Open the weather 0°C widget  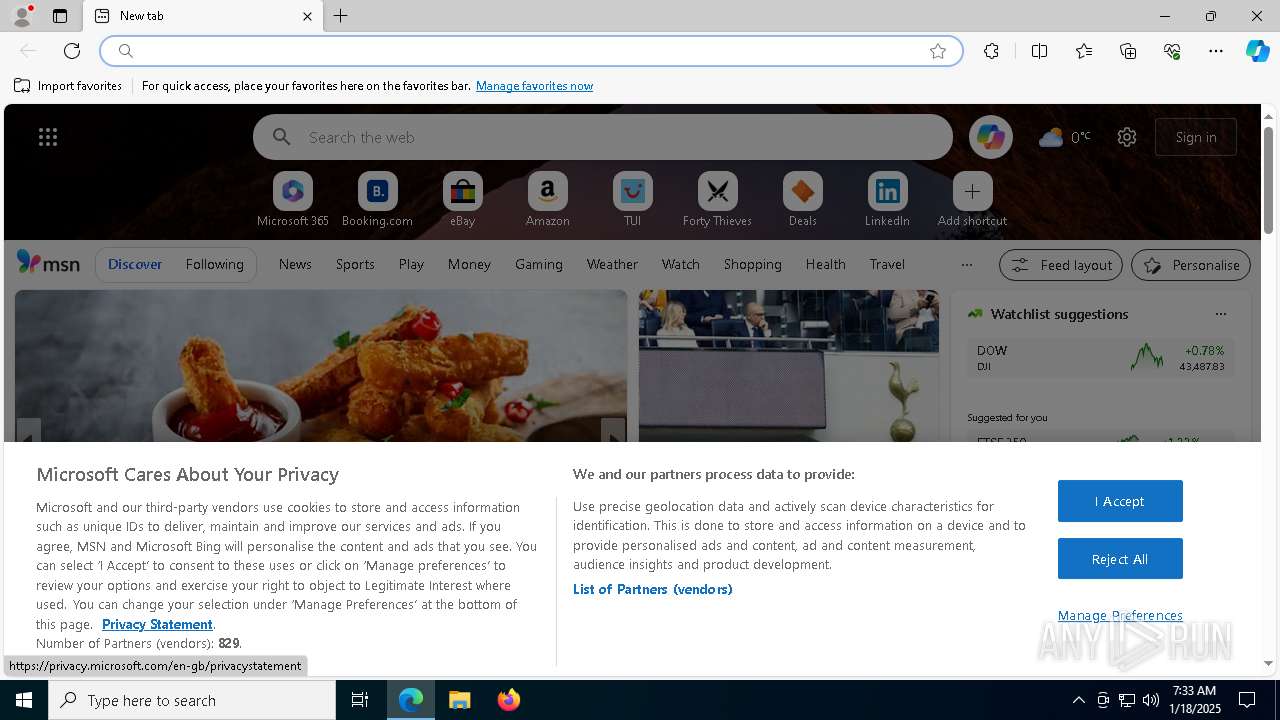pos(1064,137)
